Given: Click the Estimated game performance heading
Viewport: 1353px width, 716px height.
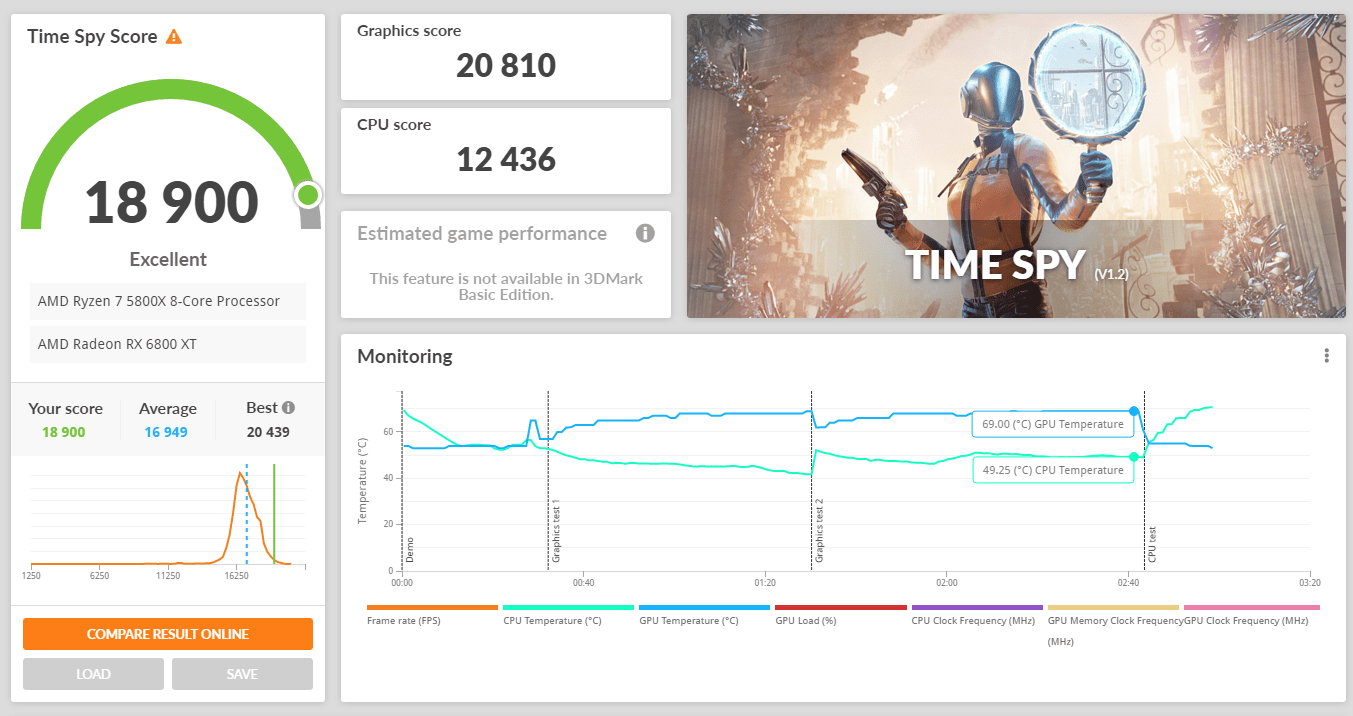Looking at the screenshot, I should pyautogui.click(x=482, y=234).
